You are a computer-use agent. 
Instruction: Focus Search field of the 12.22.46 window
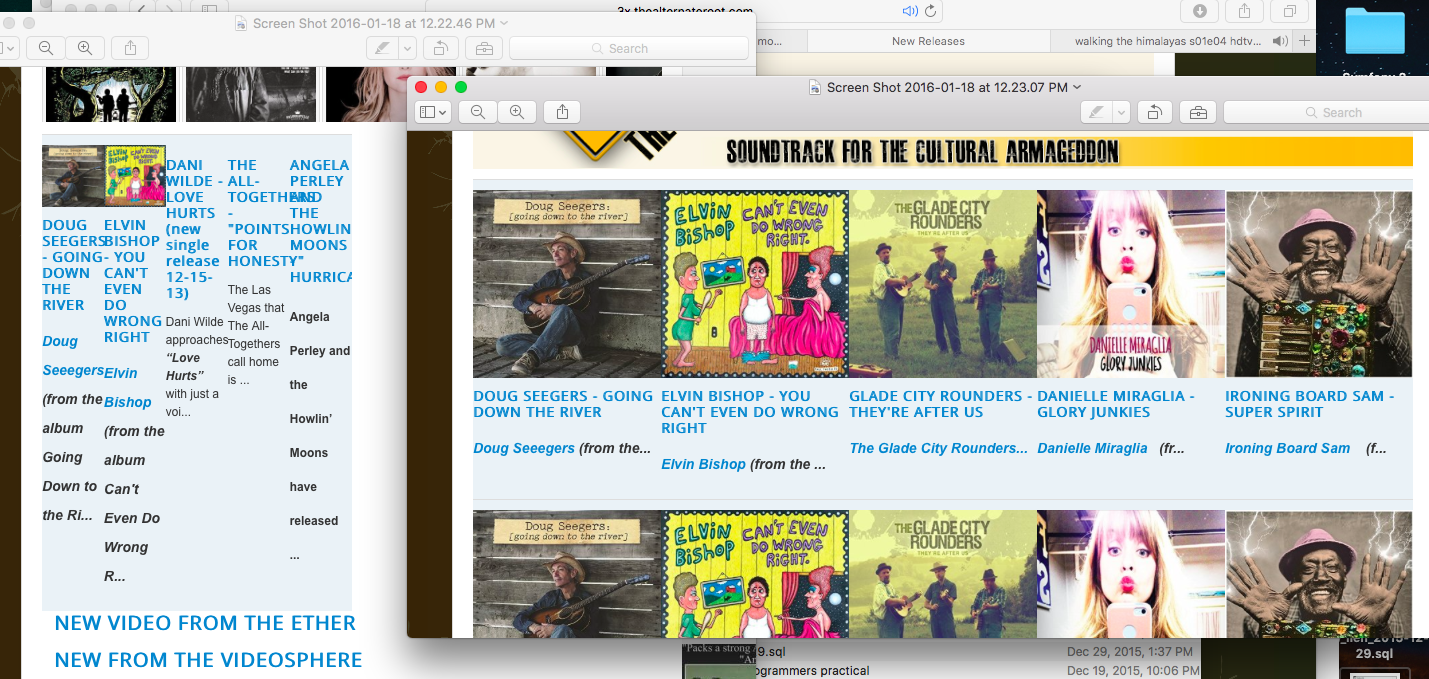click(x=629, y=48)
